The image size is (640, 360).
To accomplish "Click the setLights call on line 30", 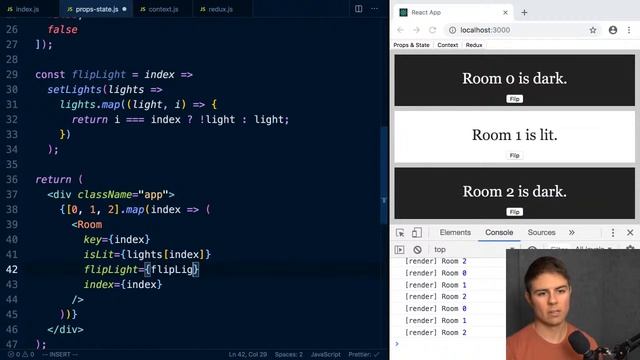I will (x=74, y=89).
